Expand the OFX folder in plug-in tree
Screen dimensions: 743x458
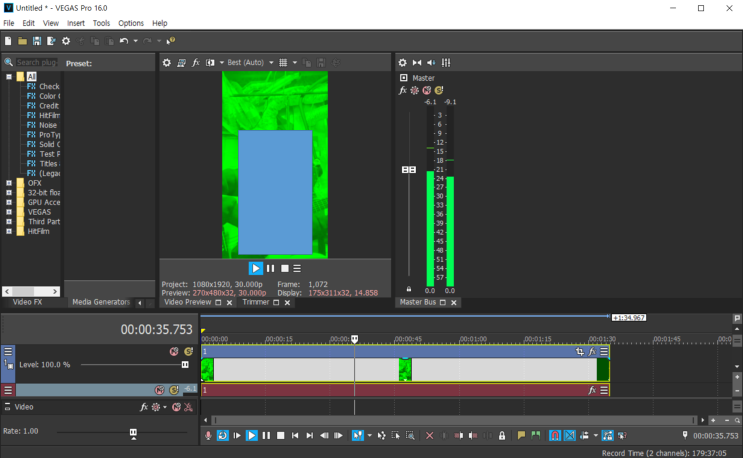(9, 183)
